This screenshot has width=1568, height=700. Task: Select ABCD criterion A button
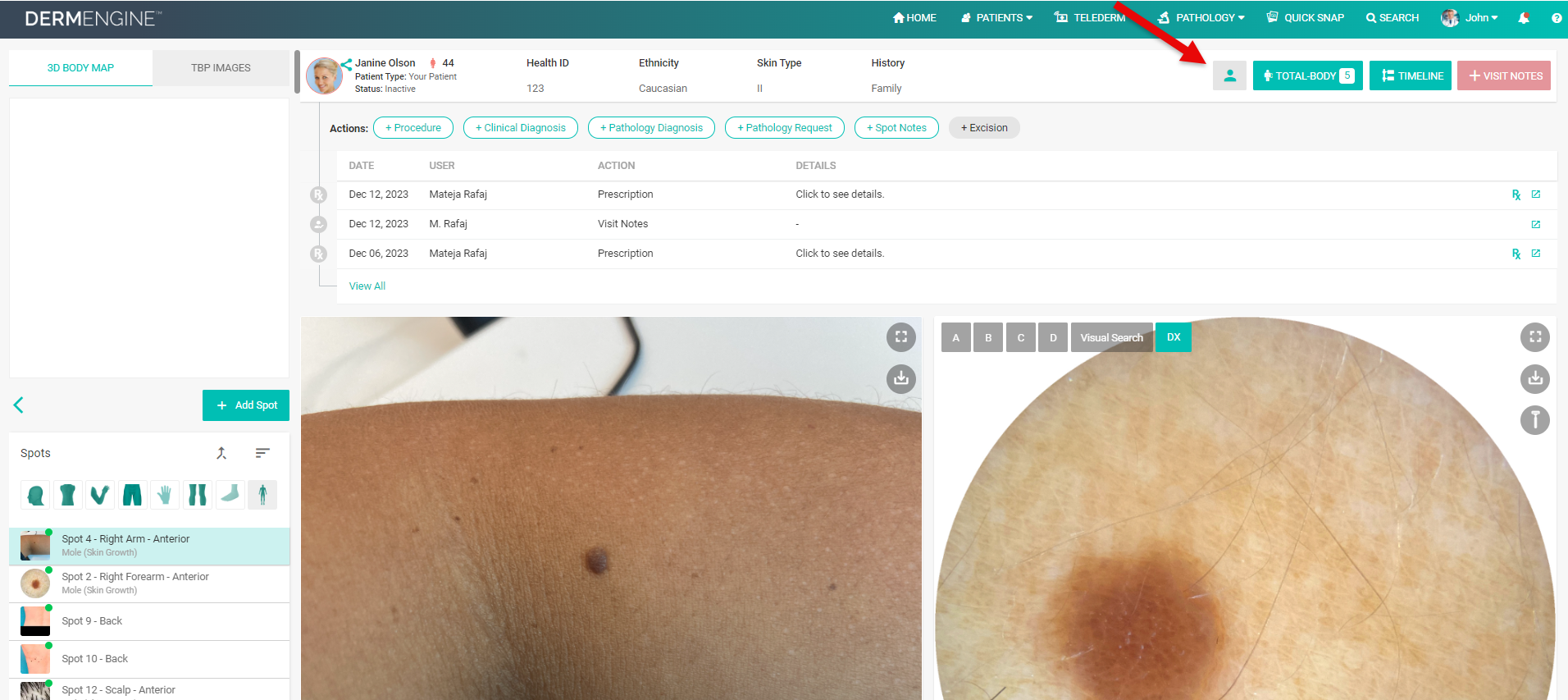pyautogui.click(x=956, y=337)
